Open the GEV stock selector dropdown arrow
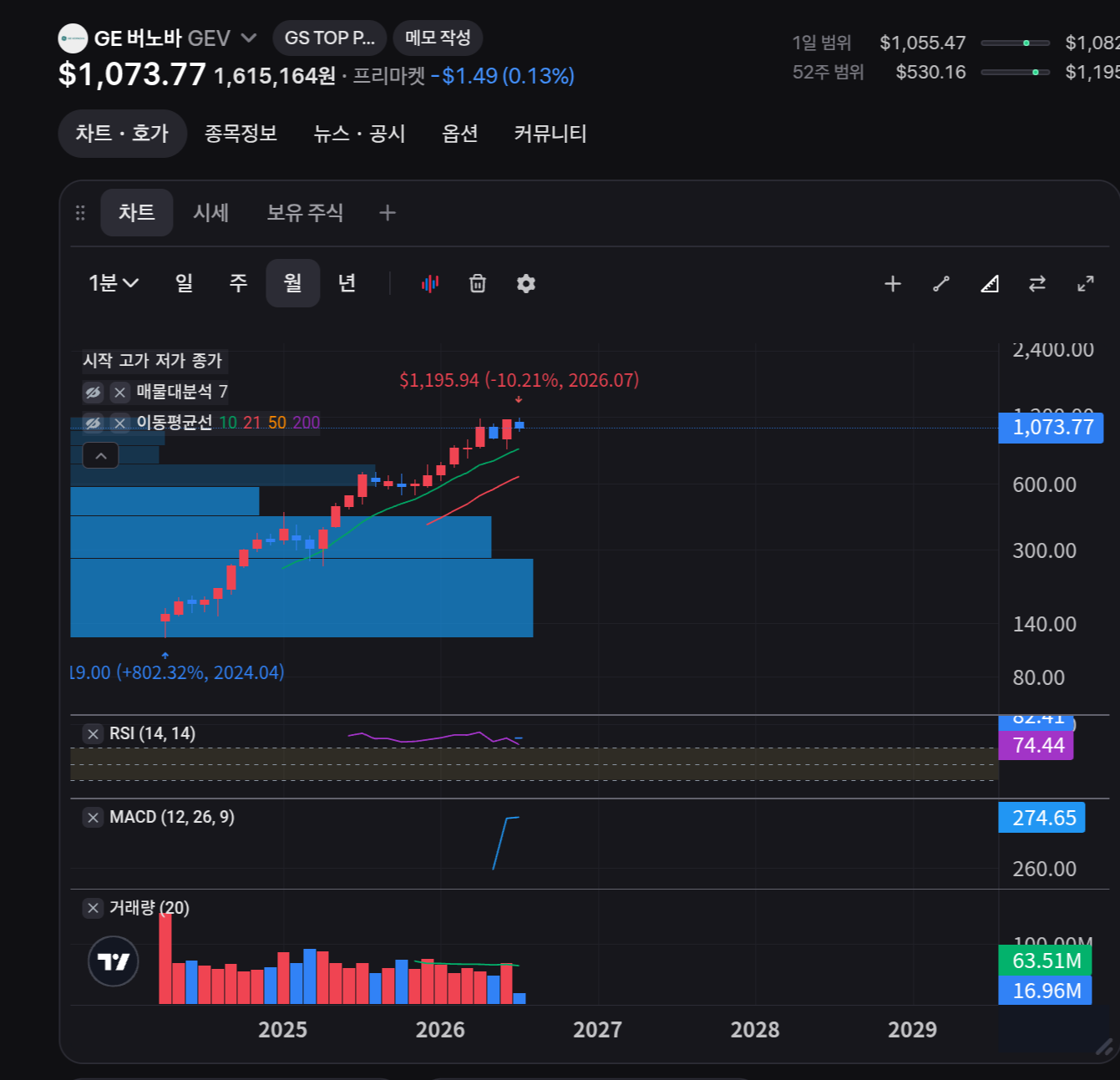The width and height of the screenshot is (1120, 1080). tap(248, 38)
